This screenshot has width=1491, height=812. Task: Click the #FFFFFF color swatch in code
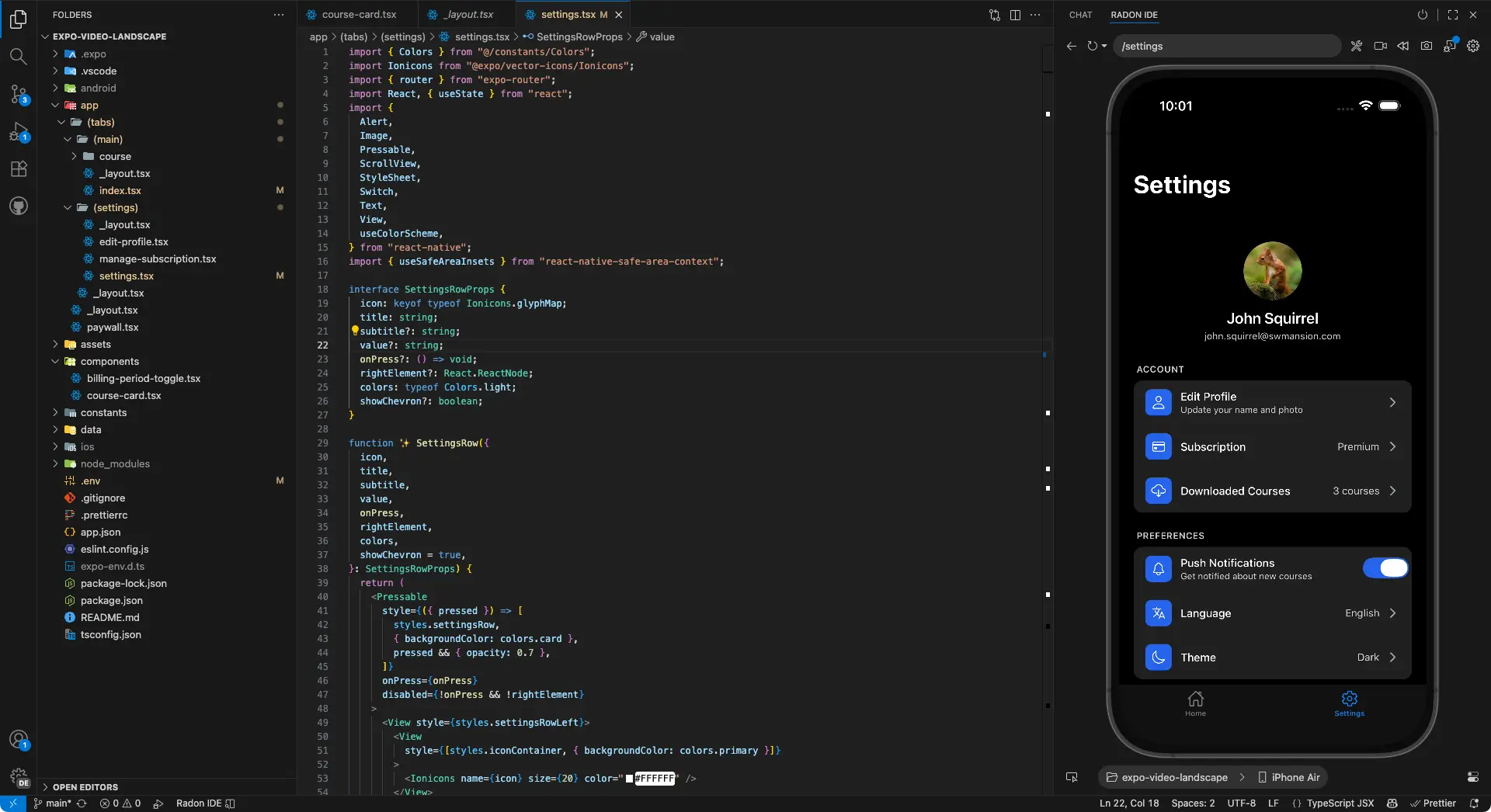coord(630,779)
